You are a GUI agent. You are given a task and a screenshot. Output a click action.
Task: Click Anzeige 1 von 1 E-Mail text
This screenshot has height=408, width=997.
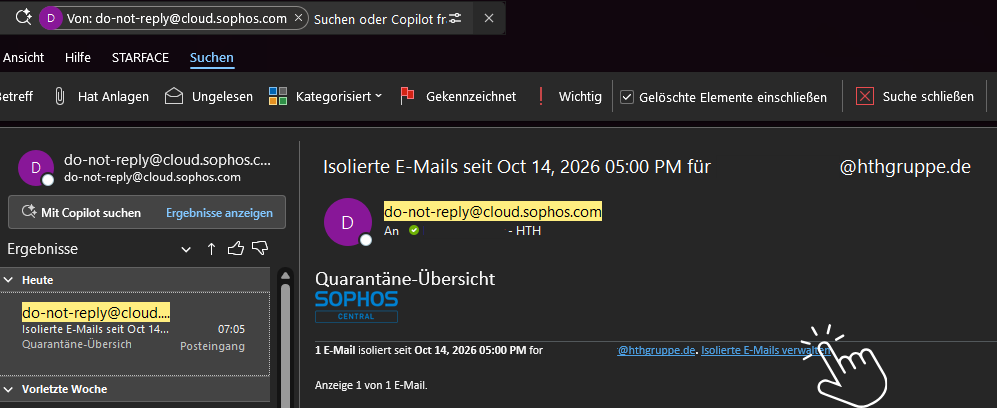pos(372,385)
